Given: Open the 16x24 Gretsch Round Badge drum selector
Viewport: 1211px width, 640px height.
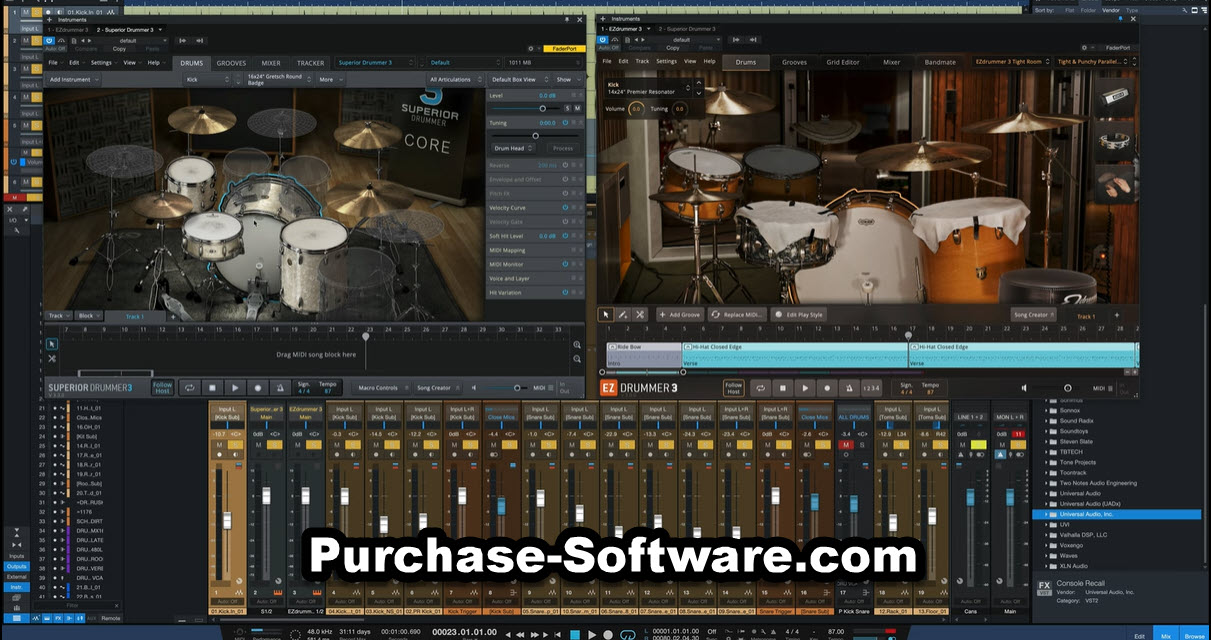Looking at the screenshot, I should (x=274, y=79).
